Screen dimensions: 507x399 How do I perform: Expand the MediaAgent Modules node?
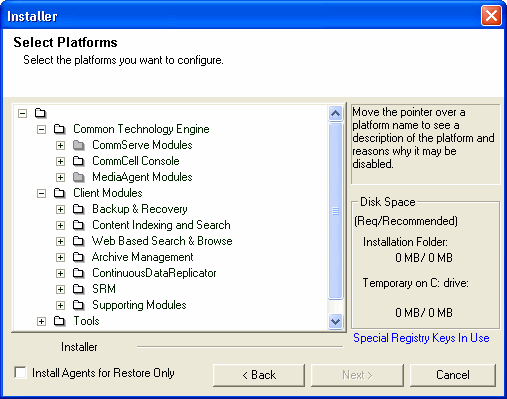(x=60, y=177)
